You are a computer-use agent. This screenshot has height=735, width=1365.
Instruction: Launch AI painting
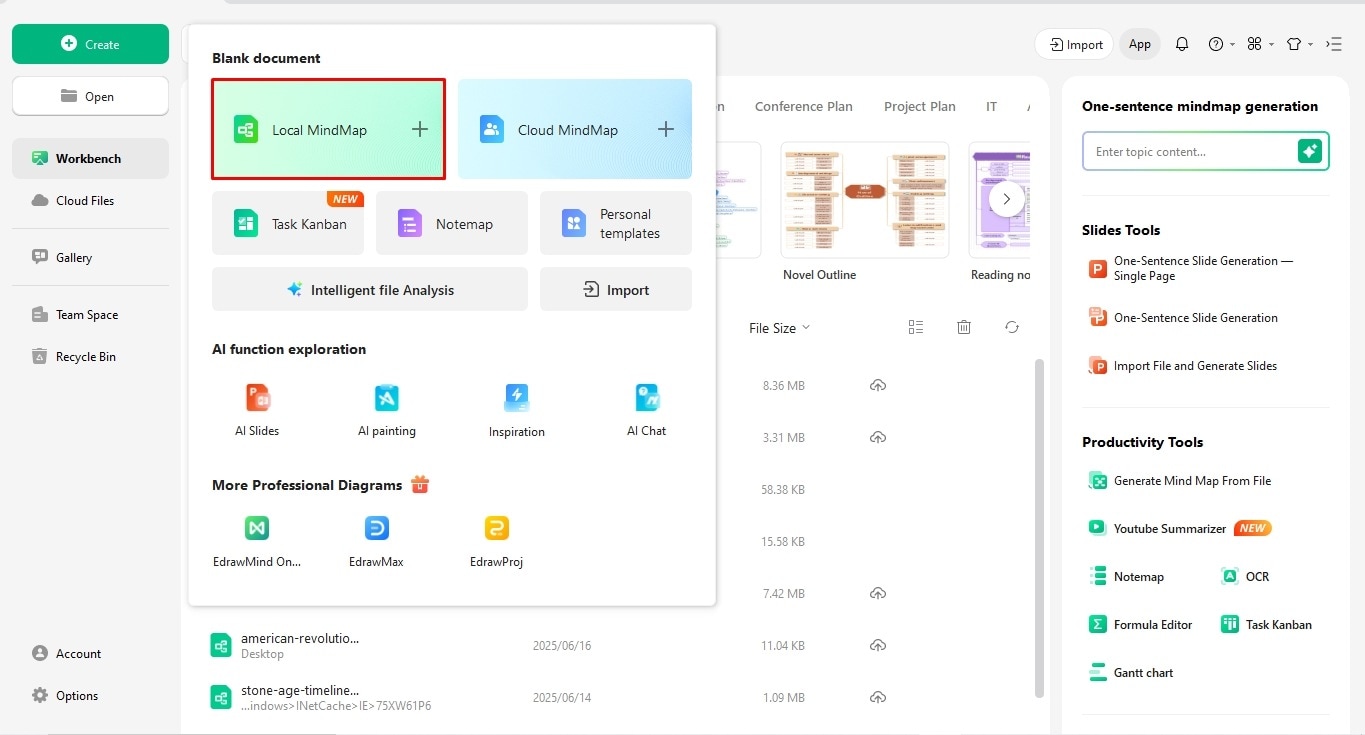click(x=387, y=410)
